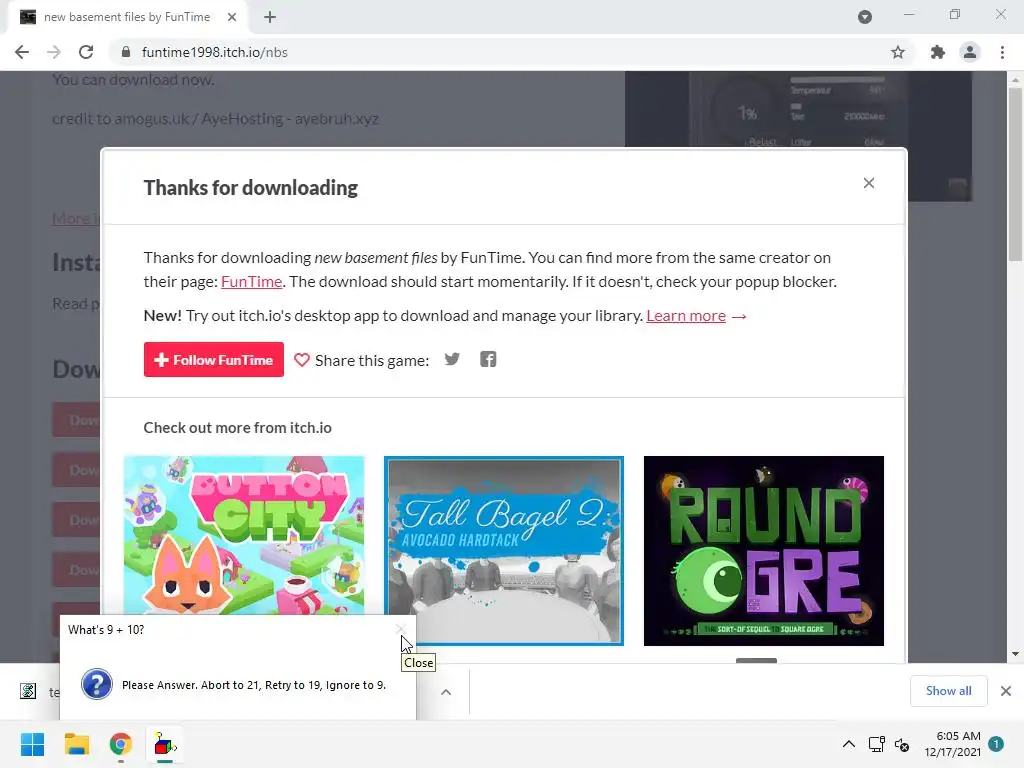The image size is (1024, 768).
Task: Open the Round Ogre game thumbnail
Action: click(763, 551)
